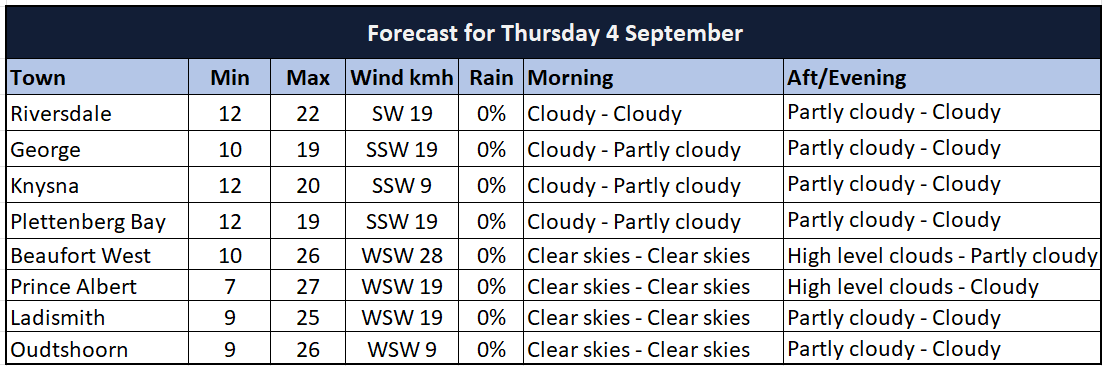Screen dimensions: 1102x366
Task: Click the Wind kmh header cell
Action: click(x=402, y=77)
